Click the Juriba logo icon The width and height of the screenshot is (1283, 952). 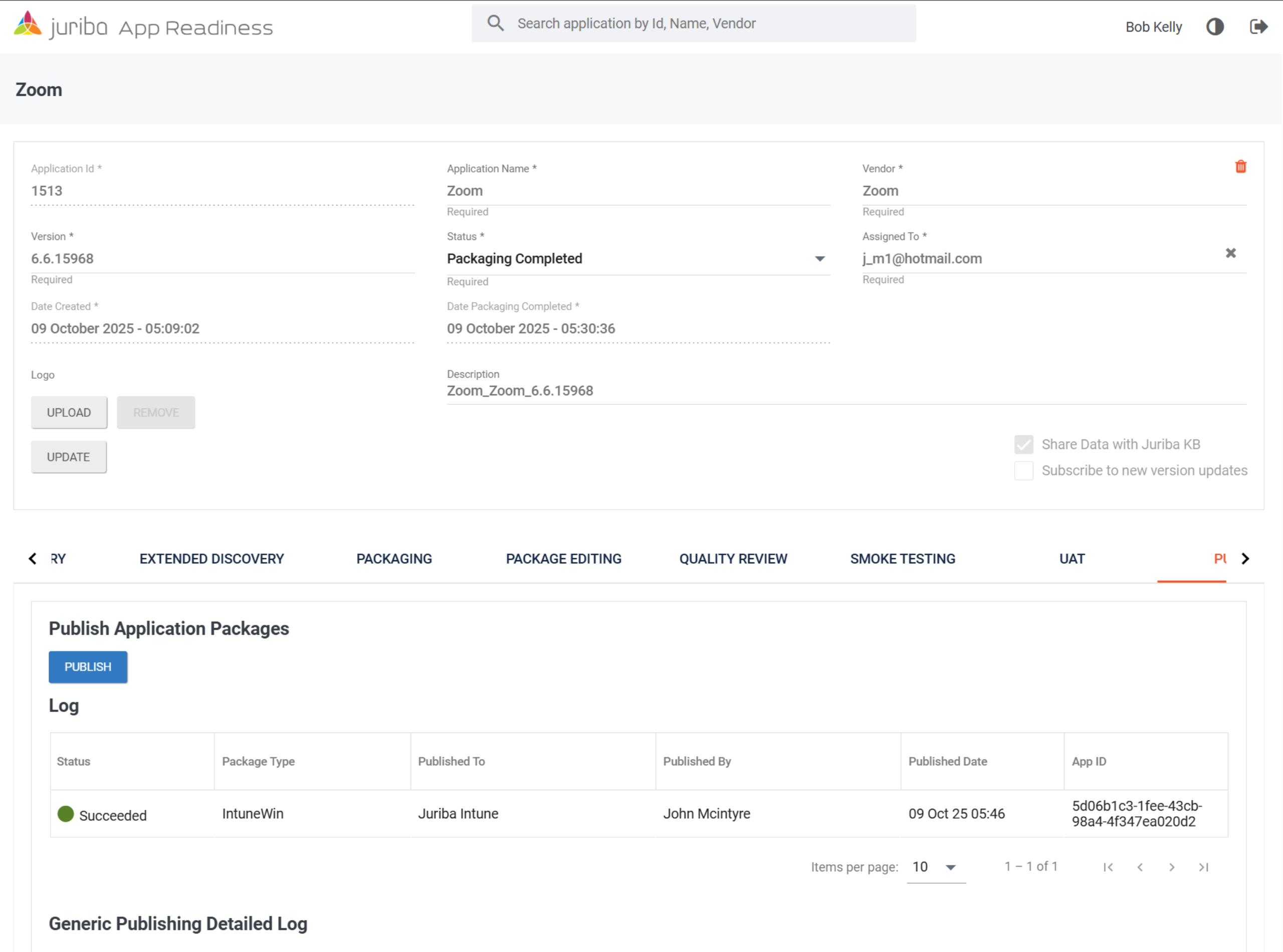pyautogui.click(x=28, y=25)
